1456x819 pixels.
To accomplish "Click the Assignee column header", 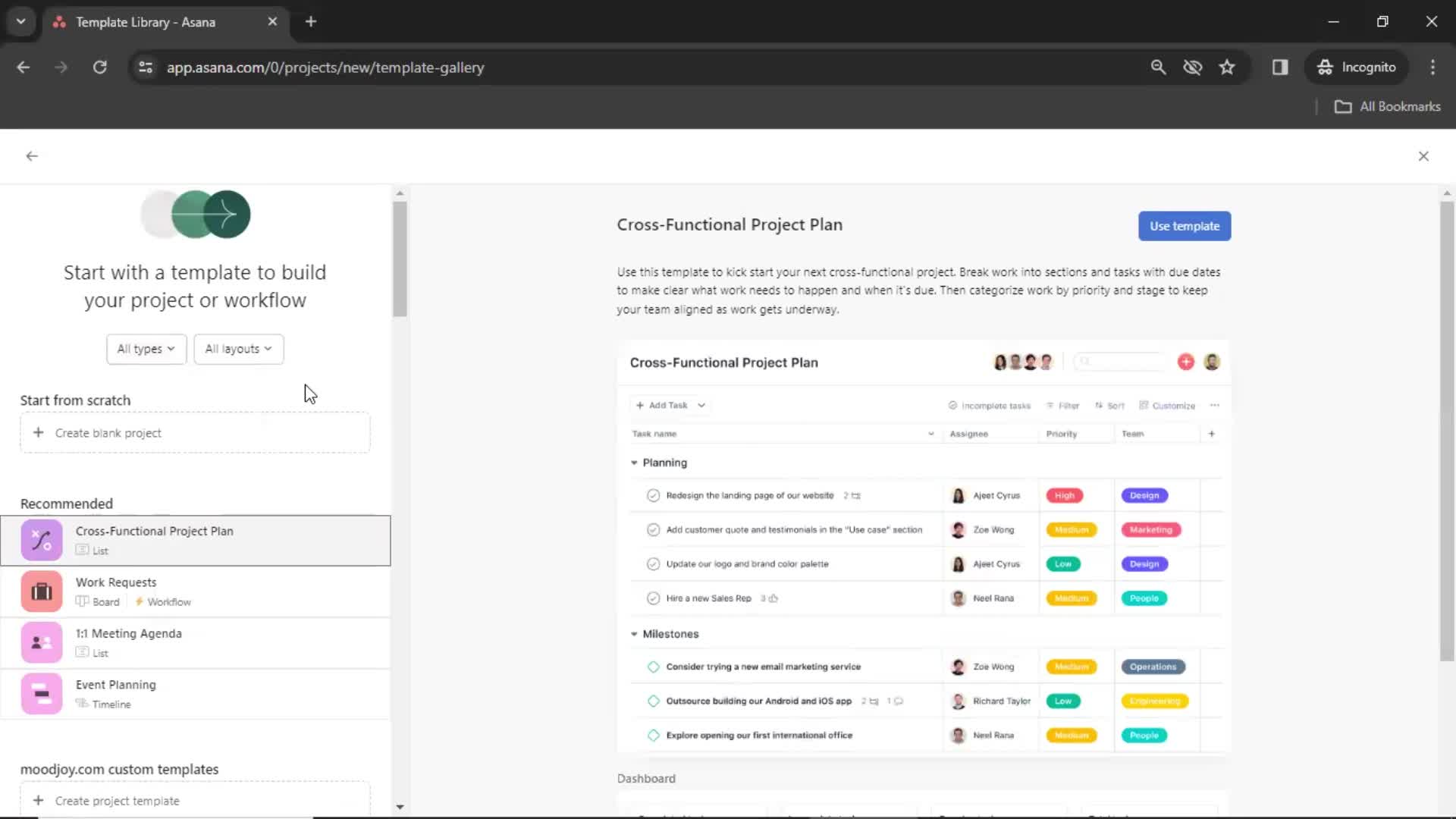I will 968,434.
